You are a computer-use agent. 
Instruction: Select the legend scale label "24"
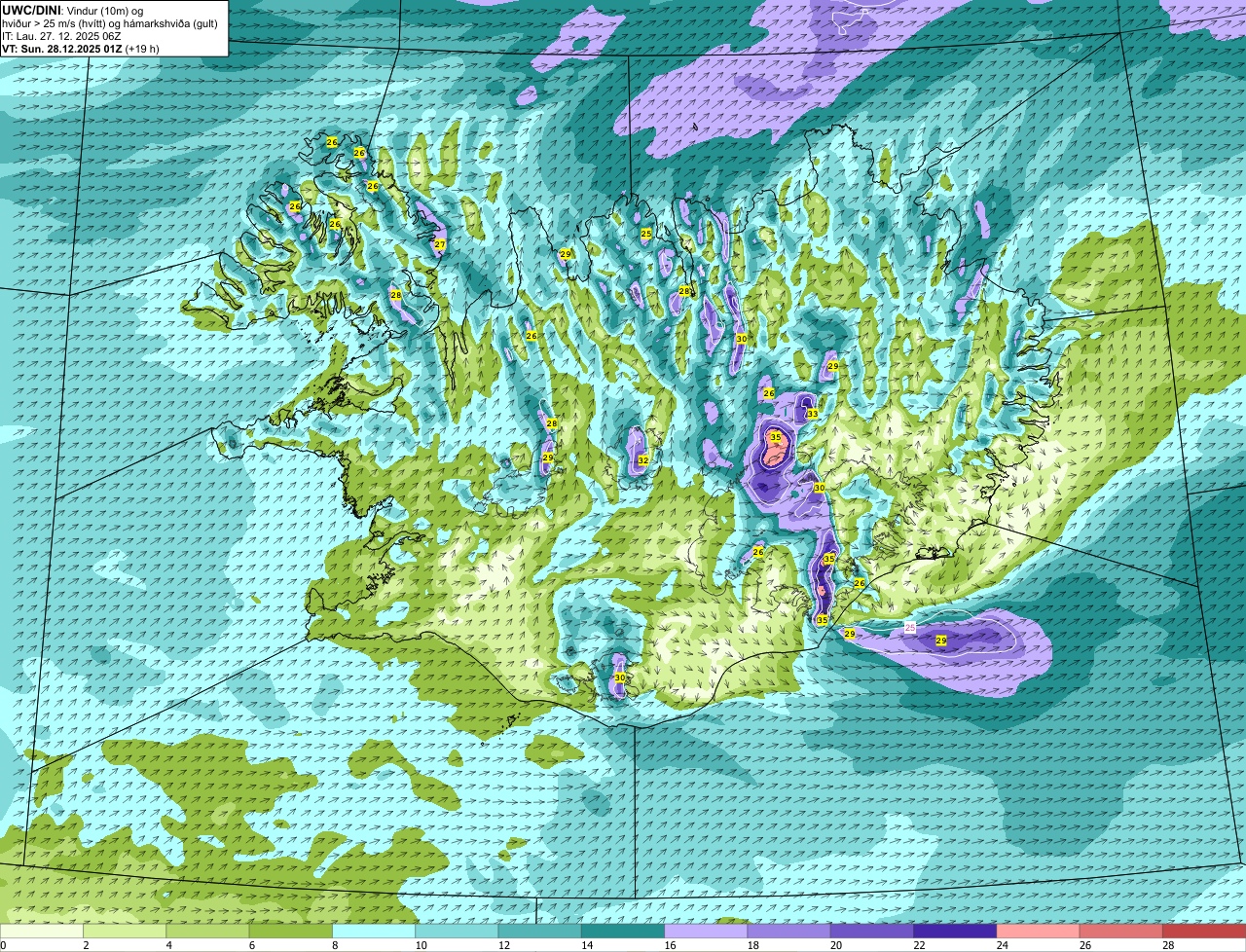pyautogui.click(x=1002, y=945)
